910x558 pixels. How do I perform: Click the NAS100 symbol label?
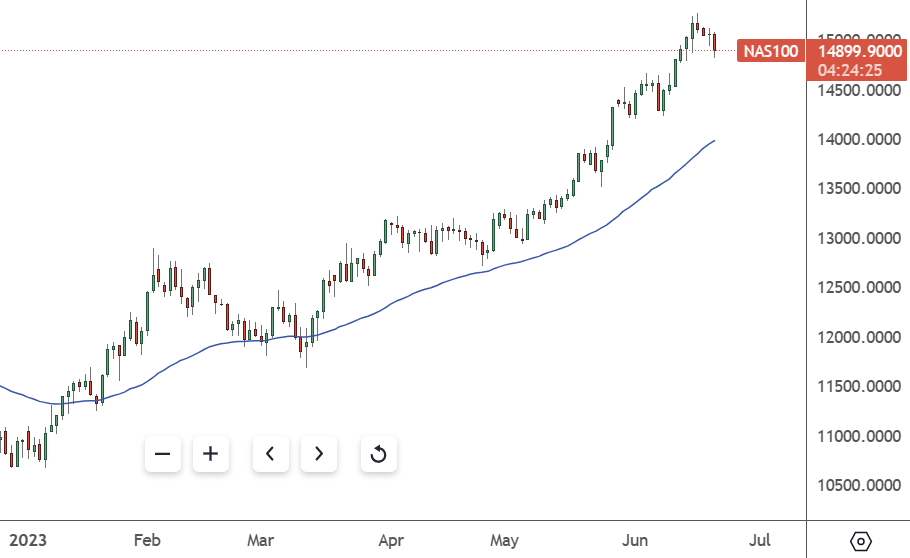[x=771, y=50]
